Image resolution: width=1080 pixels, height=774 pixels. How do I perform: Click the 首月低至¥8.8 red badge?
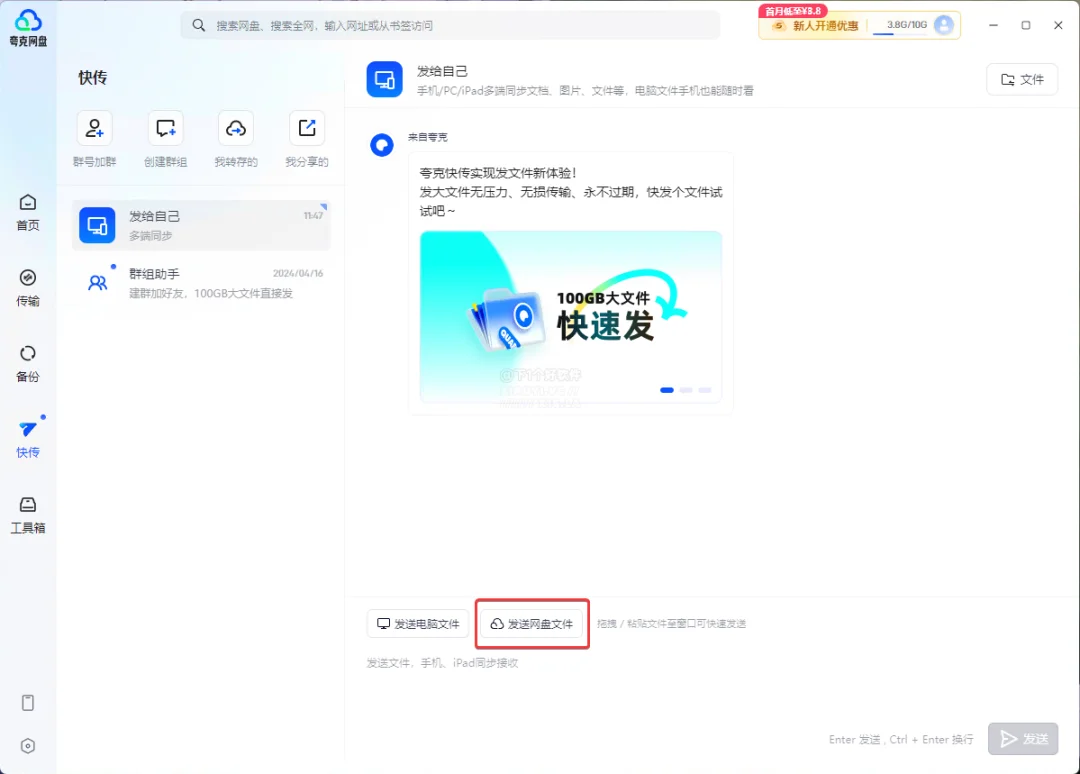pos(793,11)
